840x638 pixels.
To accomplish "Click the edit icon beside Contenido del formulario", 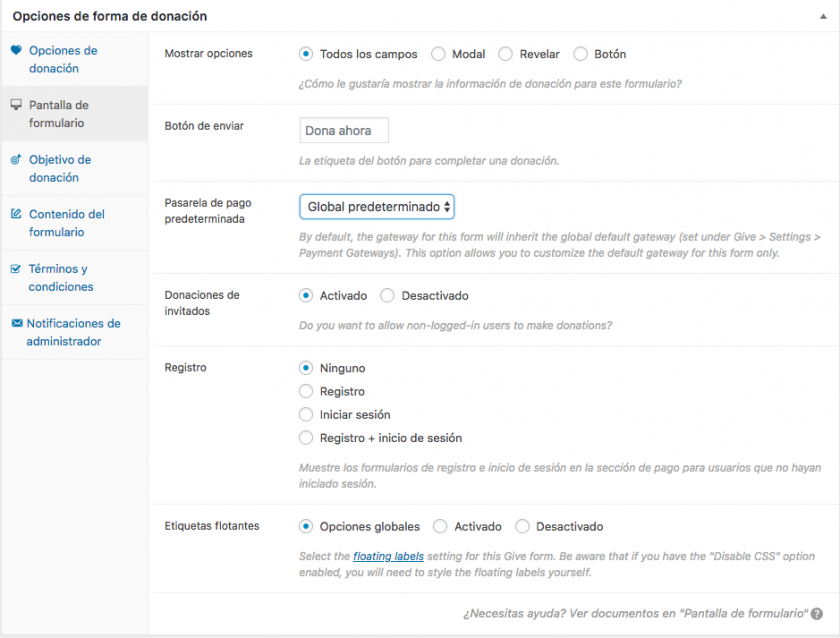I will pos(16,214).
